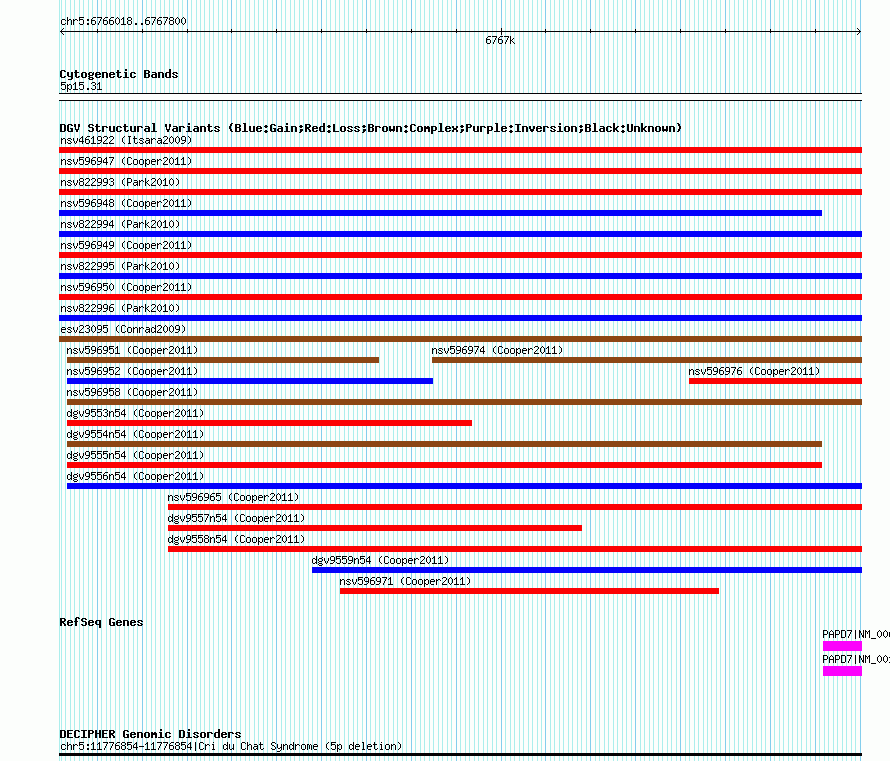Image resolution: width=890 pixels, height=761 pixels.
Task: Click dgv9559n54 (Cooper2011) label
Action: (380, 560)
